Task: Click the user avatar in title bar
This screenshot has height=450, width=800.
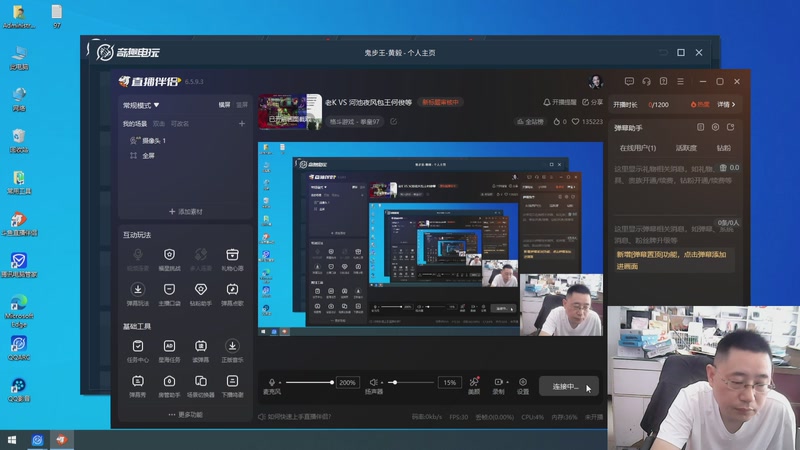Action: coord(595,81)
